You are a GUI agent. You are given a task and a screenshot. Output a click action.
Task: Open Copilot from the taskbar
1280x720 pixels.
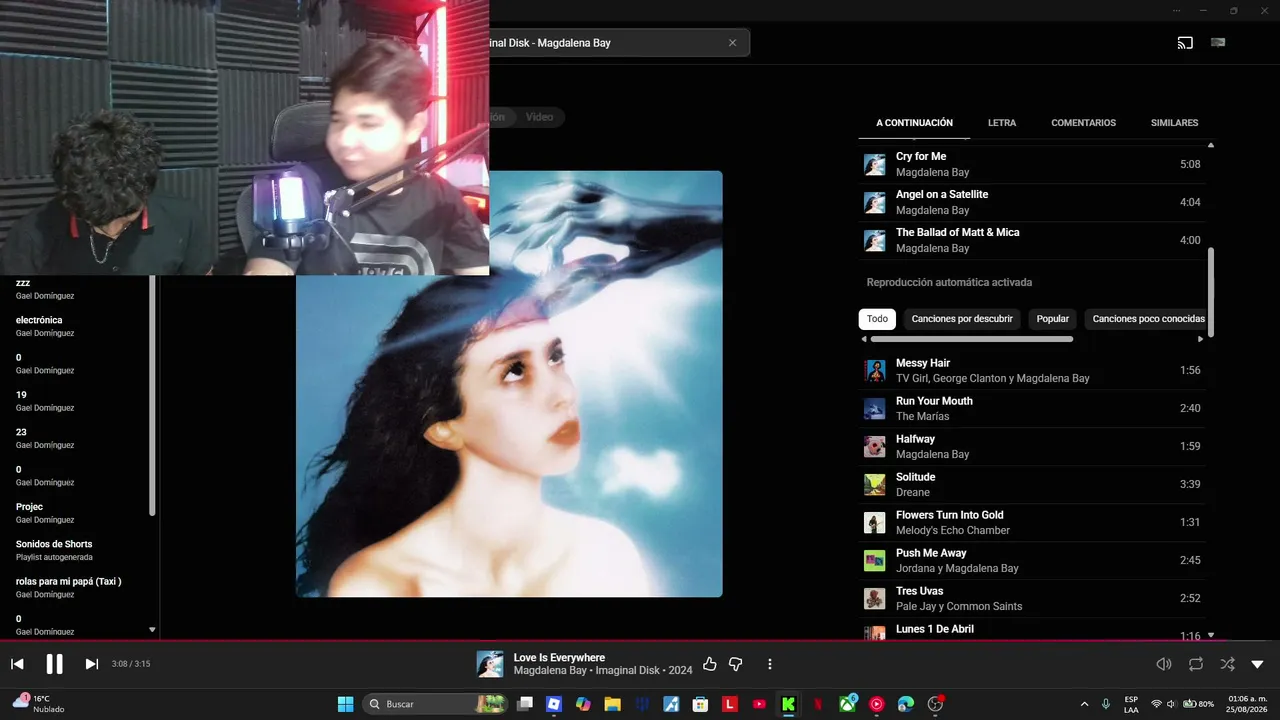pos(583,704)
